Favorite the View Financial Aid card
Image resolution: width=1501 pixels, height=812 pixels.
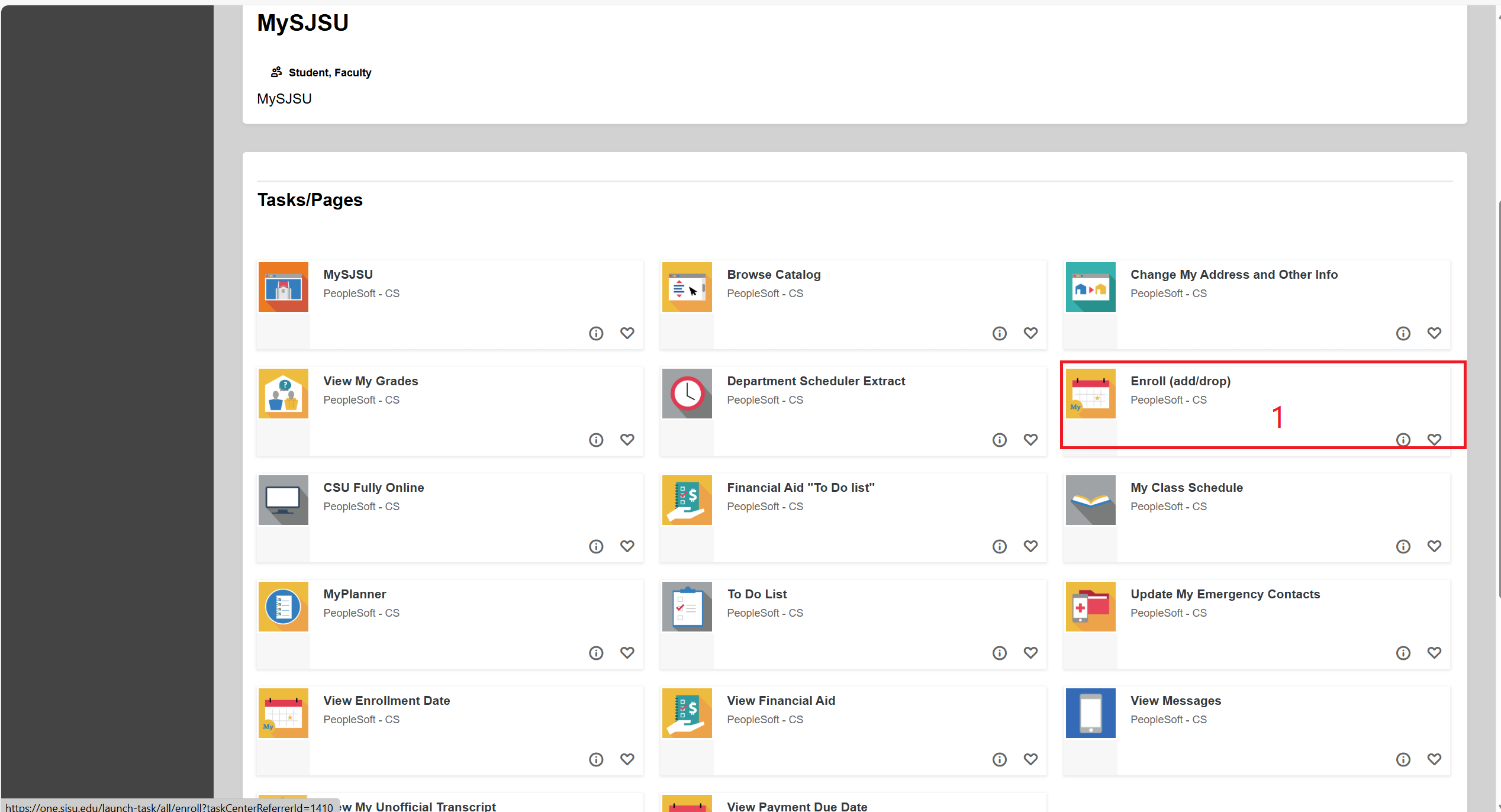(x=1031, y=759)
